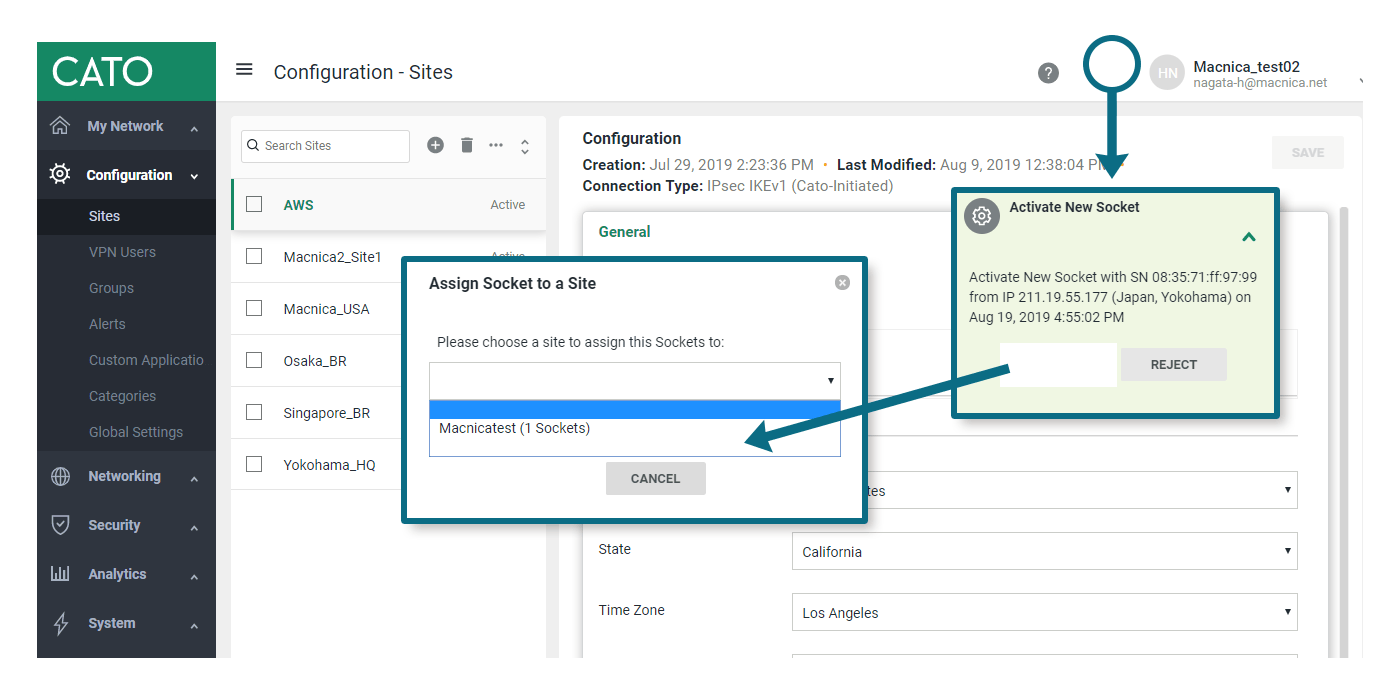Collapse the Configuration section
Viewport: 1400px width, 700px height.
coord(194,177)
